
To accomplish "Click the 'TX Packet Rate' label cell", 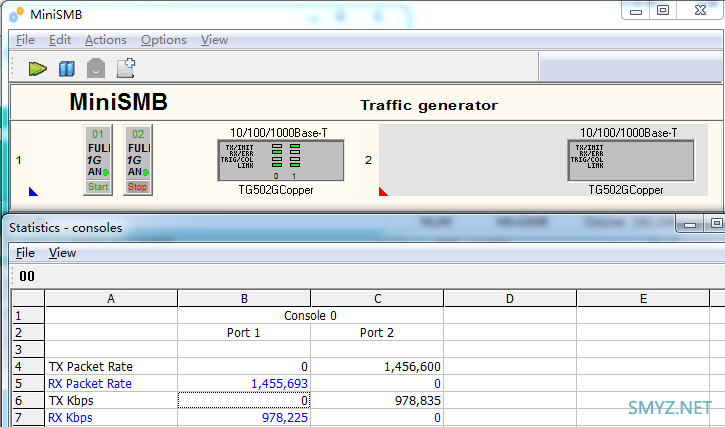I will [x=111, y=367].
